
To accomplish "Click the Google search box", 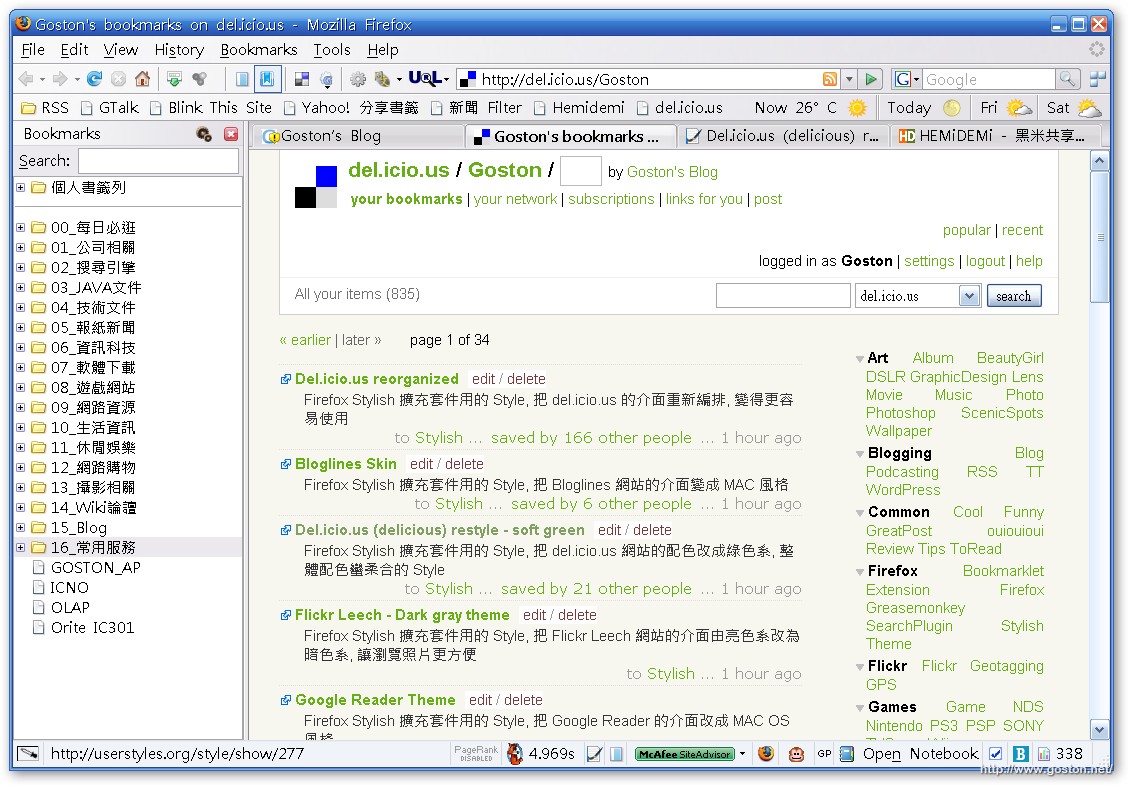I will 988,79.
